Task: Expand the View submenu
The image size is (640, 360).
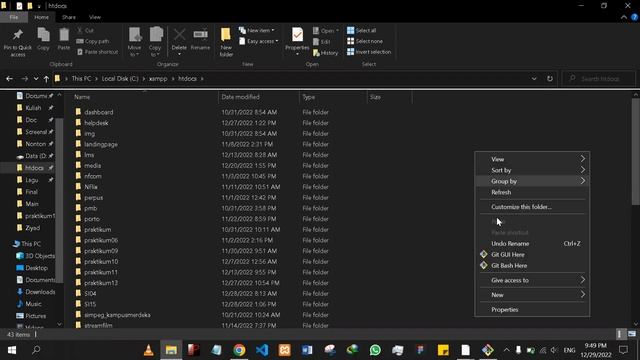Action: point(533,159)
